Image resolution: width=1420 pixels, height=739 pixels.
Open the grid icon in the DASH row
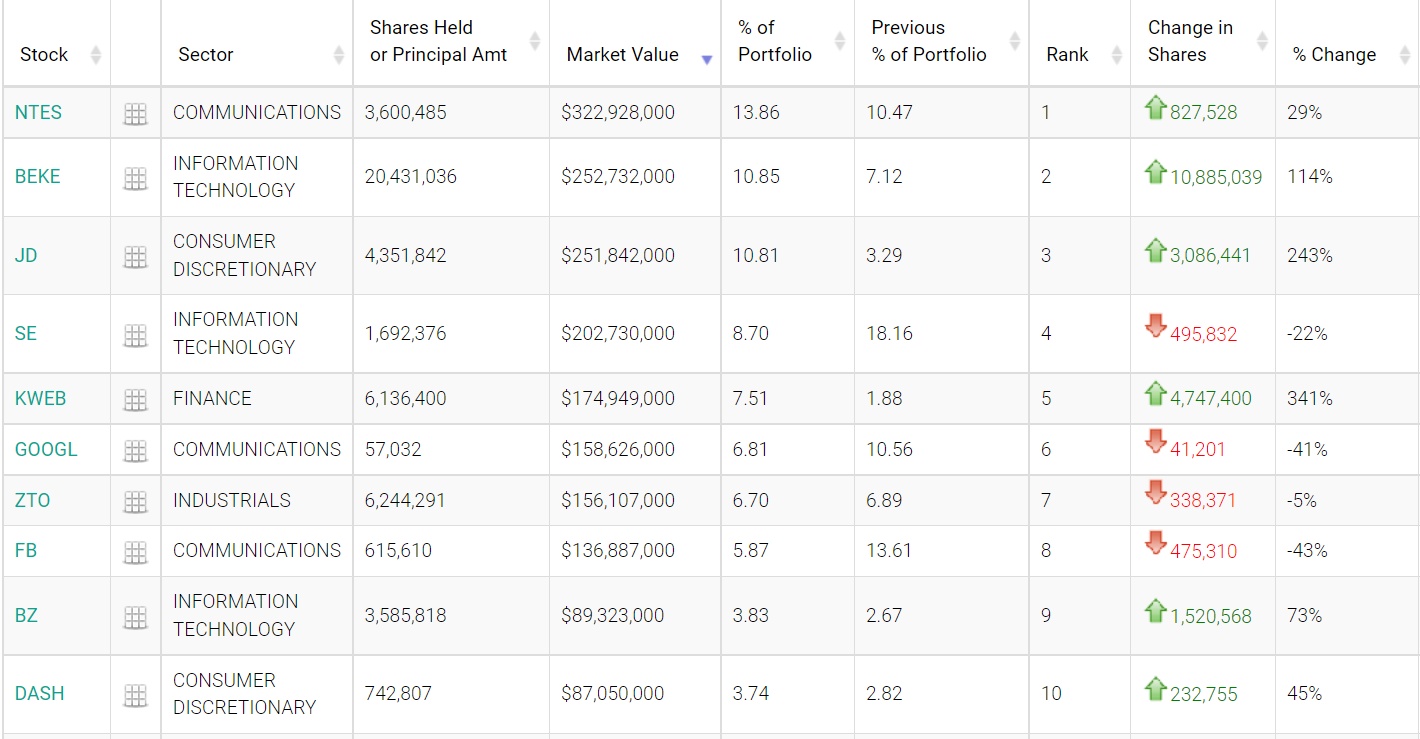click(135, 695)
